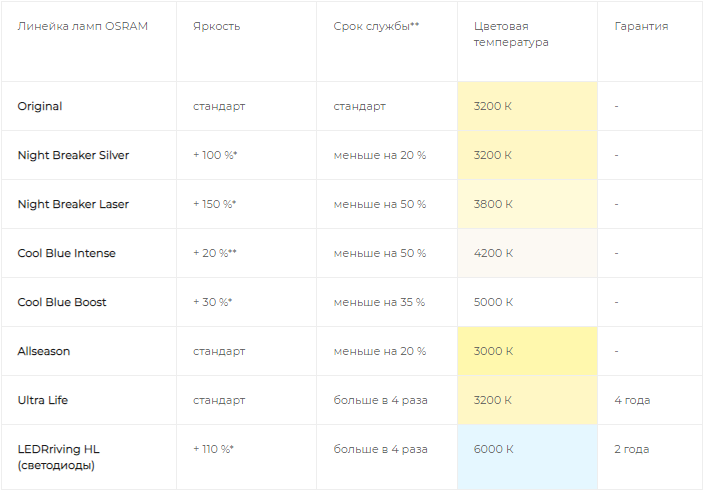Viewport: 704px width, 491px height.
Task: Select the 4 года warranty cell
Action: (x=632, y=400)
